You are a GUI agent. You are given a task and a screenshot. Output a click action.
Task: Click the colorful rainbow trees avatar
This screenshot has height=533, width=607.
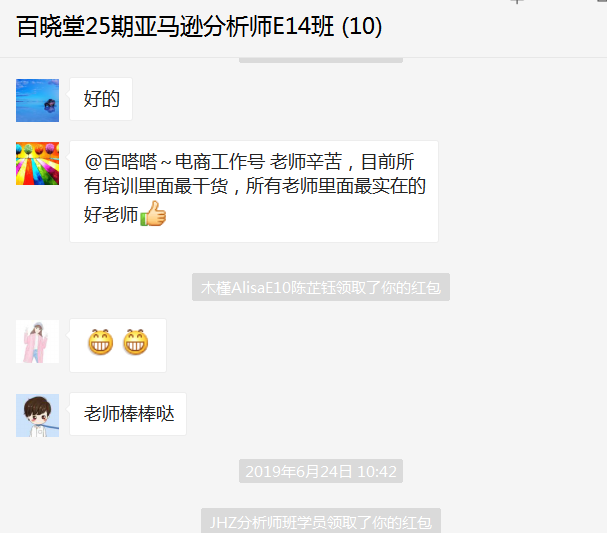coord(38,163)
